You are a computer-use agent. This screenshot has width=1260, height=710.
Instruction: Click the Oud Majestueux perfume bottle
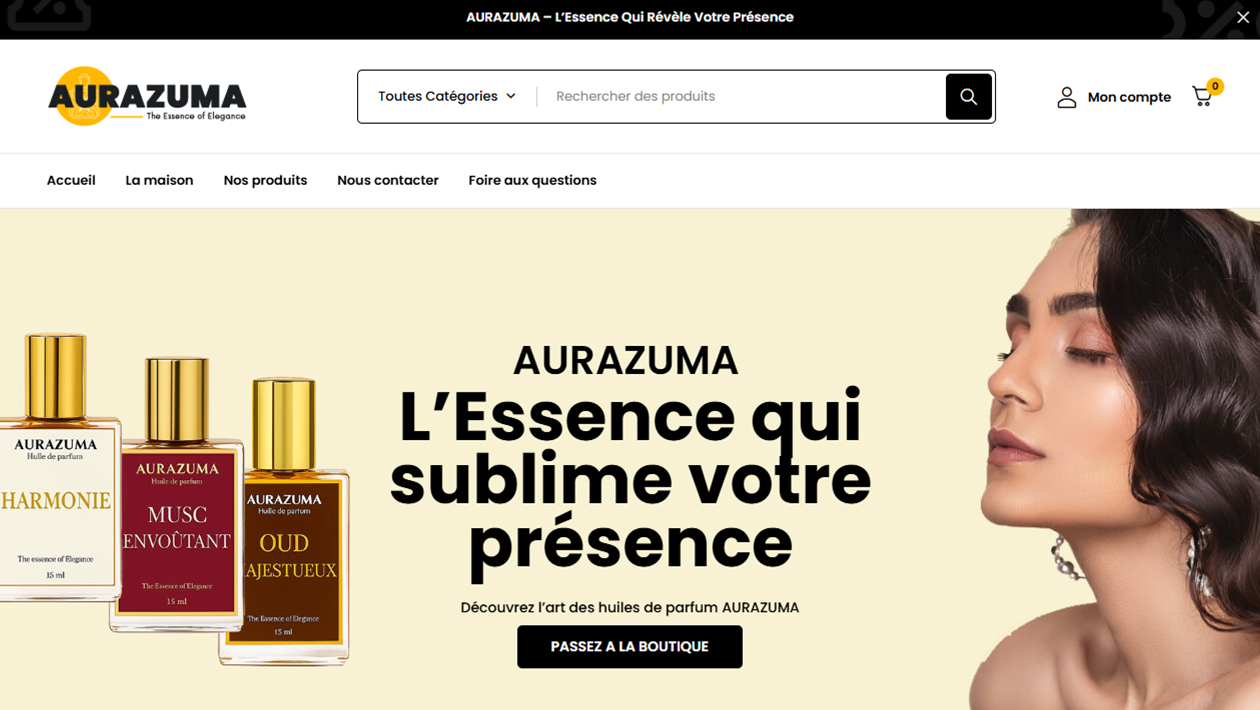click(x=285, y=521)
